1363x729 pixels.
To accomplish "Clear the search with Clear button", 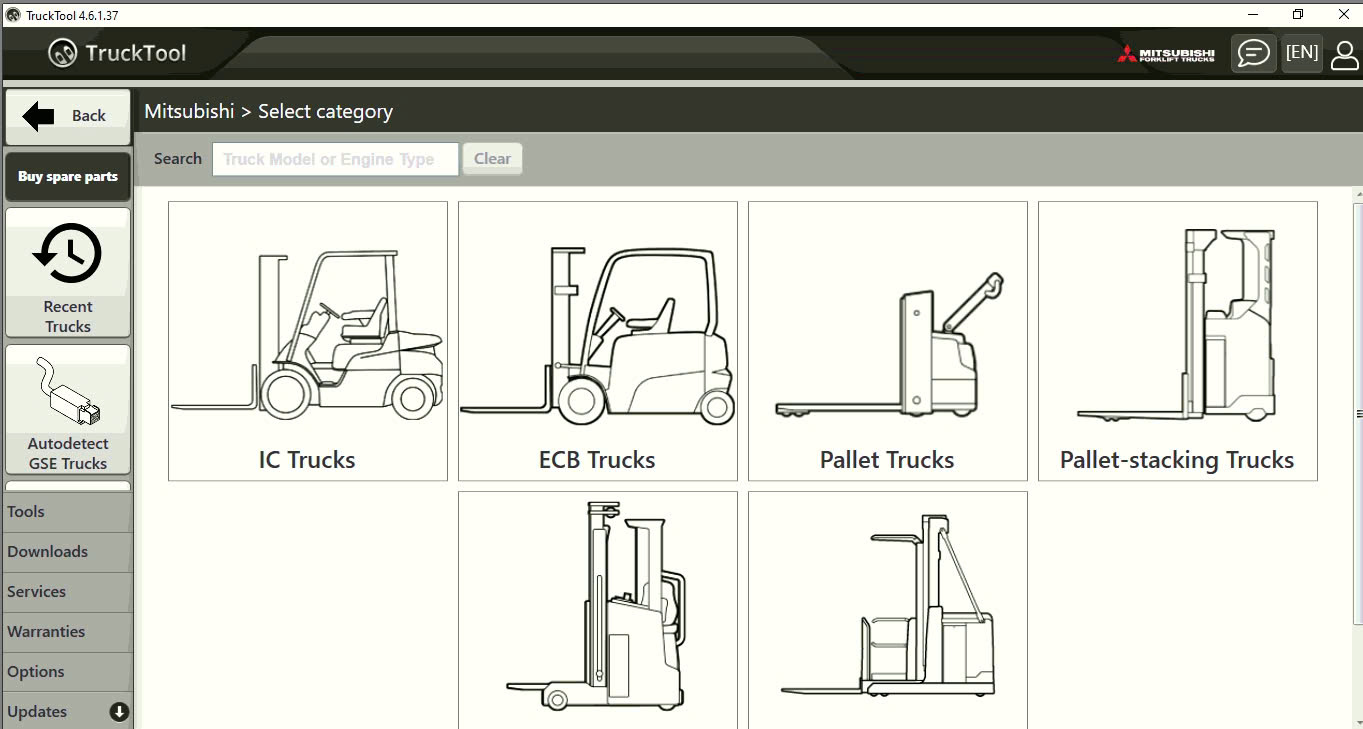I will (492, 159).
